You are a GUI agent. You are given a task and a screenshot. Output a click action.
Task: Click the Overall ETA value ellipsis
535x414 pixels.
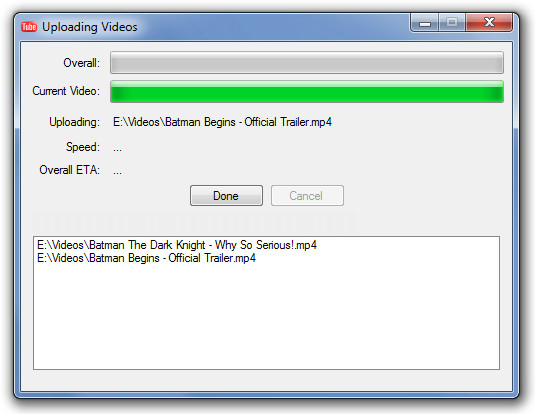tap(117, 172)
